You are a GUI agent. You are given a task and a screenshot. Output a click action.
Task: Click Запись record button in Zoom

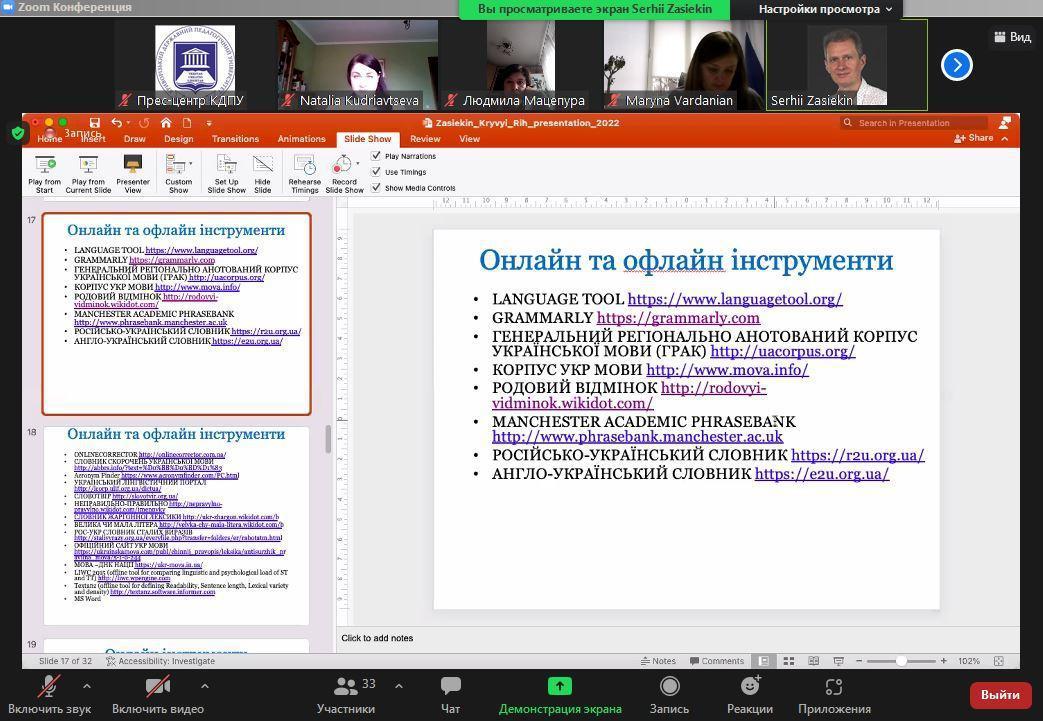(x=669, y=695)
